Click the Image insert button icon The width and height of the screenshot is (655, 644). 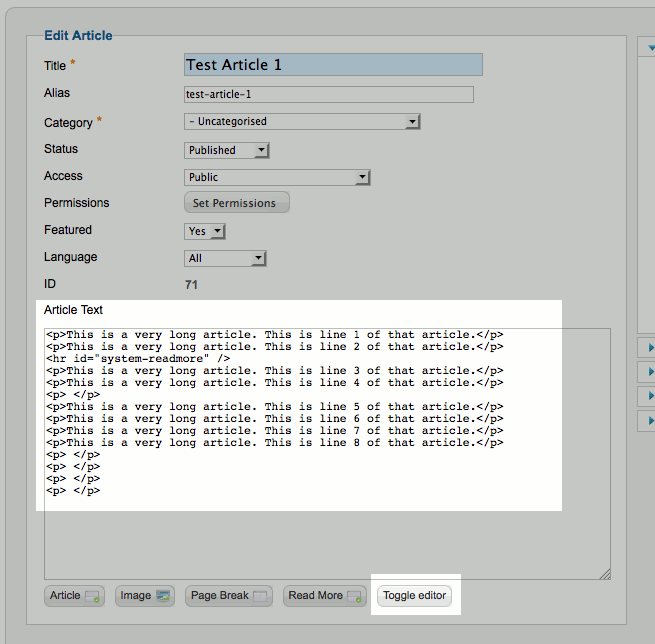pyautogui.click(x=163, y=597)
